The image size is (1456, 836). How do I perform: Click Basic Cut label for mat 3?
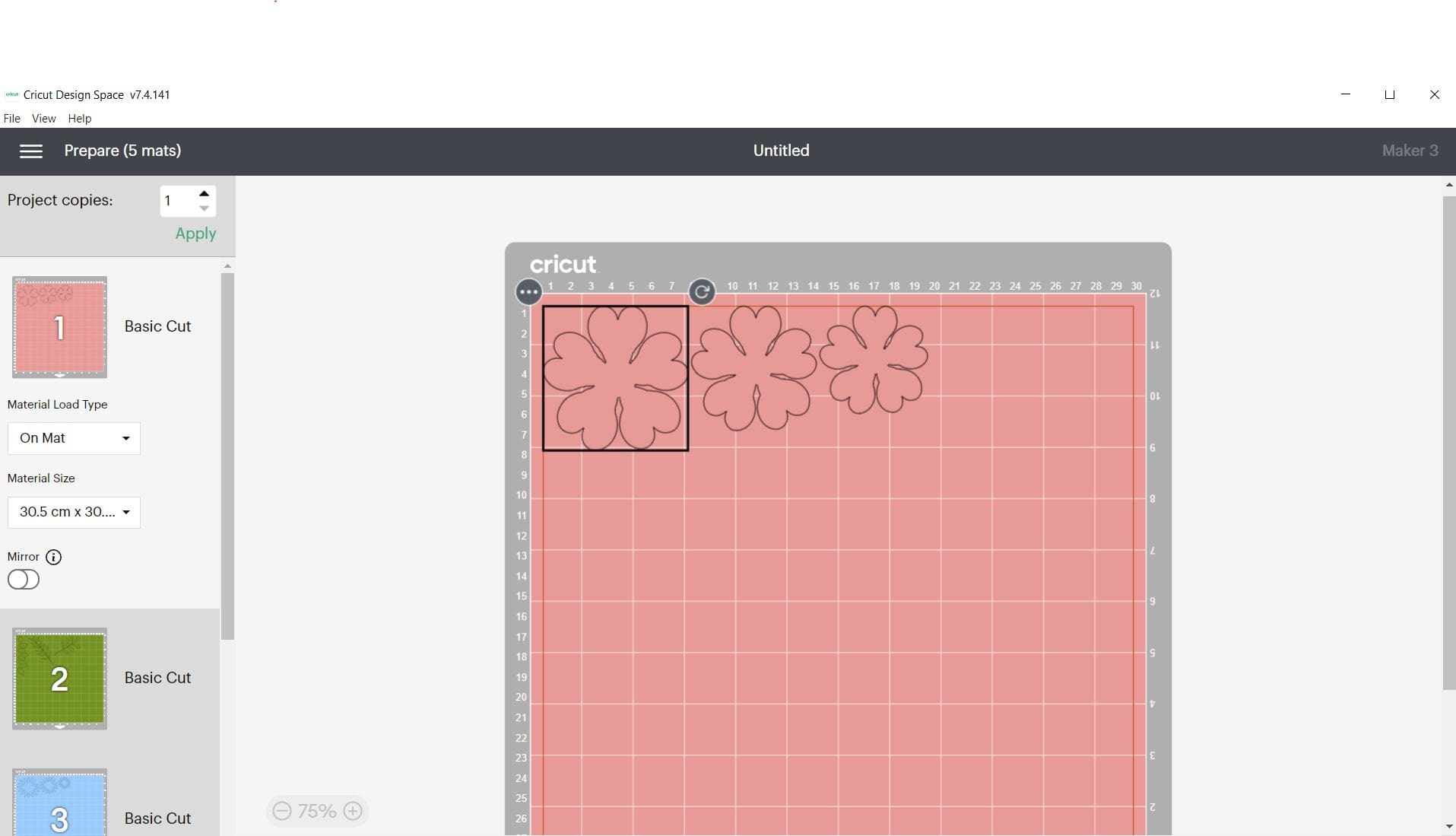[x=157, y=819]
